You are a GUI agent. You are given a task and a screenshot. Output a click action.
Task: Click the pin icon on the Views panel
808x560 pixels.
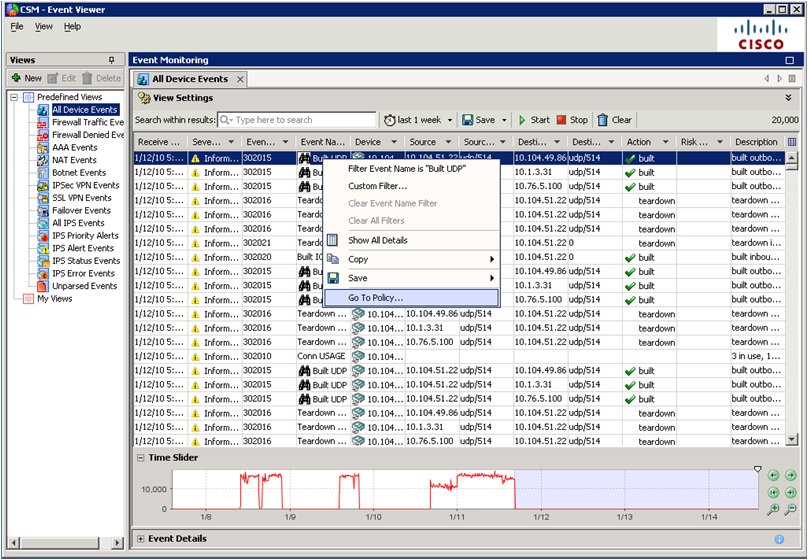(111, 60)
